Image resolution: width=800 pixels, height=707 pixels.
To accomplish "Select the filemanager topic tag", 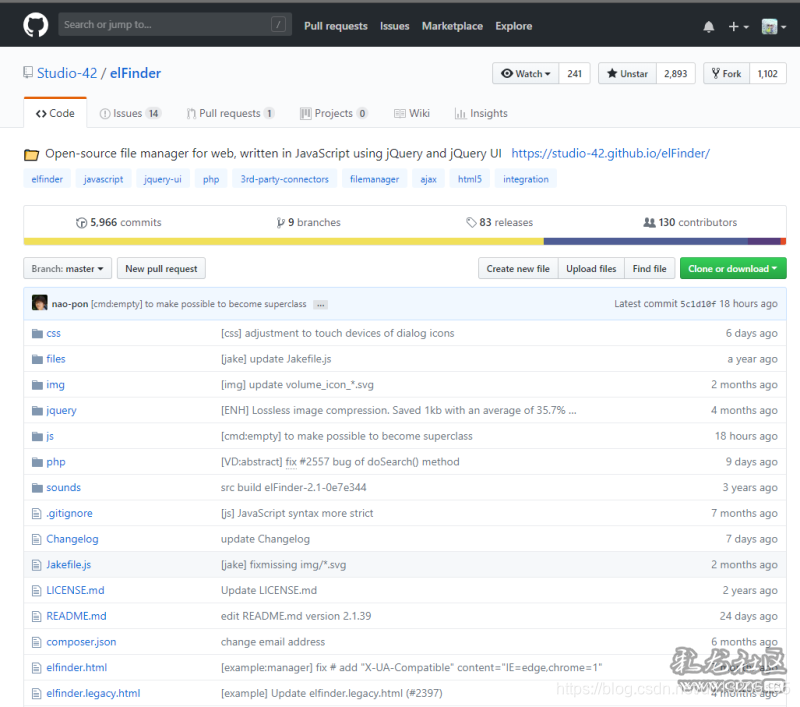I will click(x=374, y=179).
